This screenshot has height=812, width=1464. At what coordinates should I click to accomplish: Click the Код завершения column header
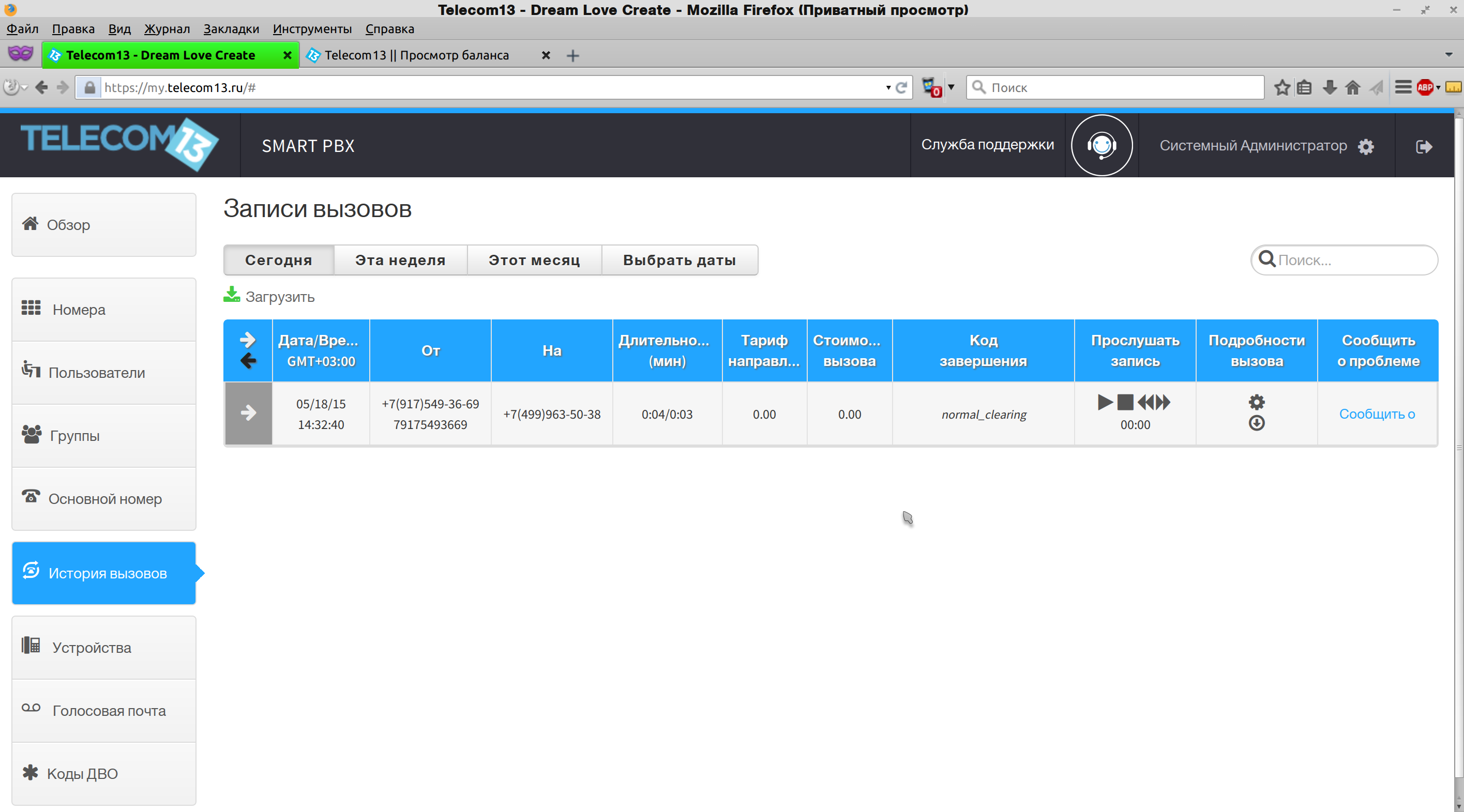[x=983, y=350]
